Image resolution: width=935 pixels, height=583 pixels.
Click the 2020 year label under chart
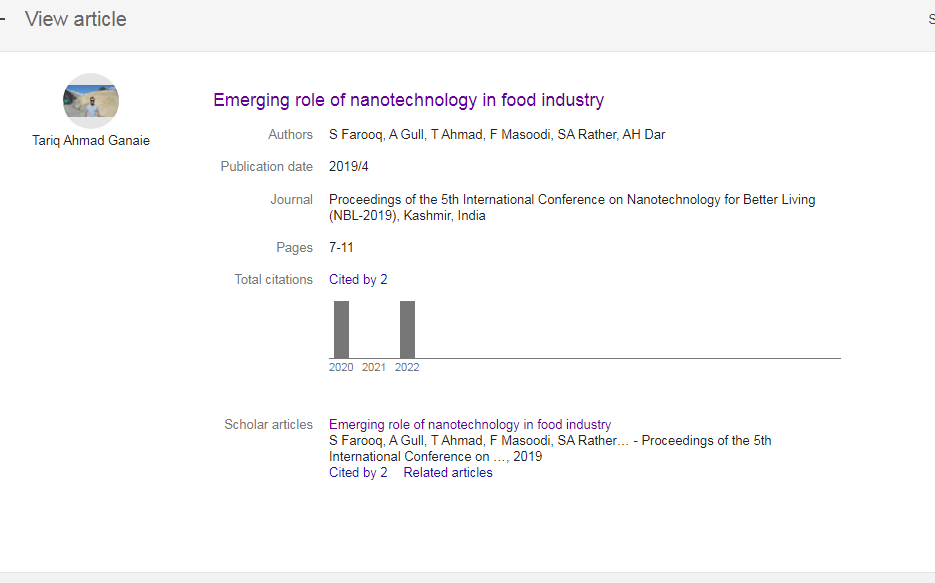(x=341, y=368)
